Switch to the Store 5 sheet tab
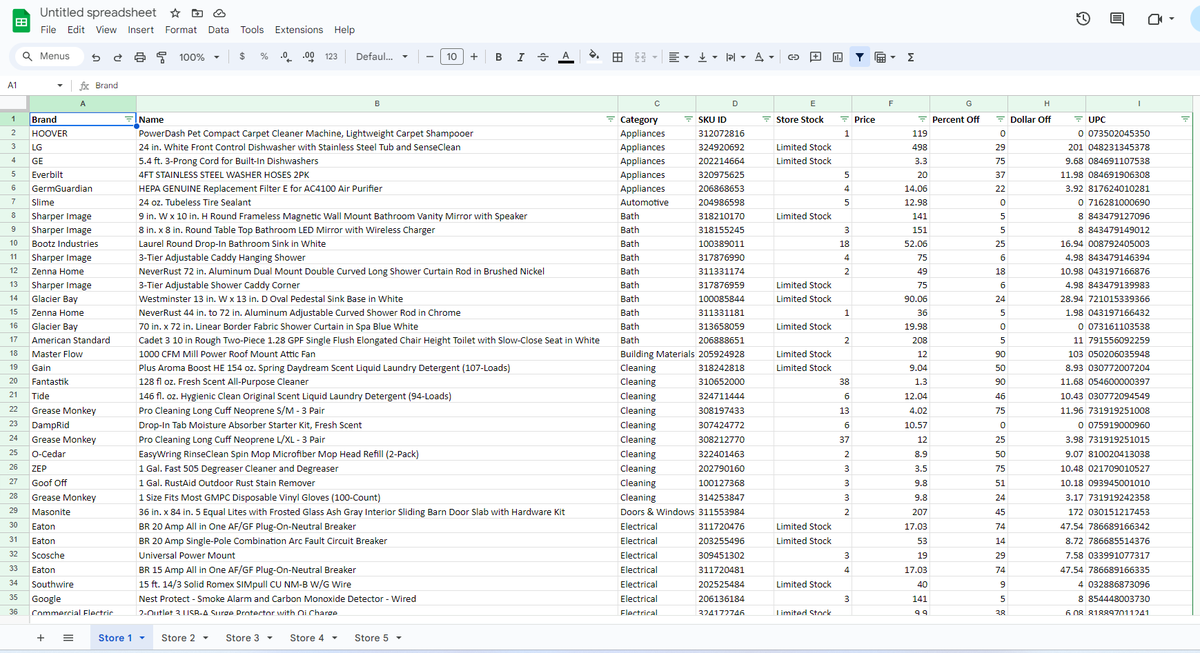1200x653 pixels. pos(378,638)
